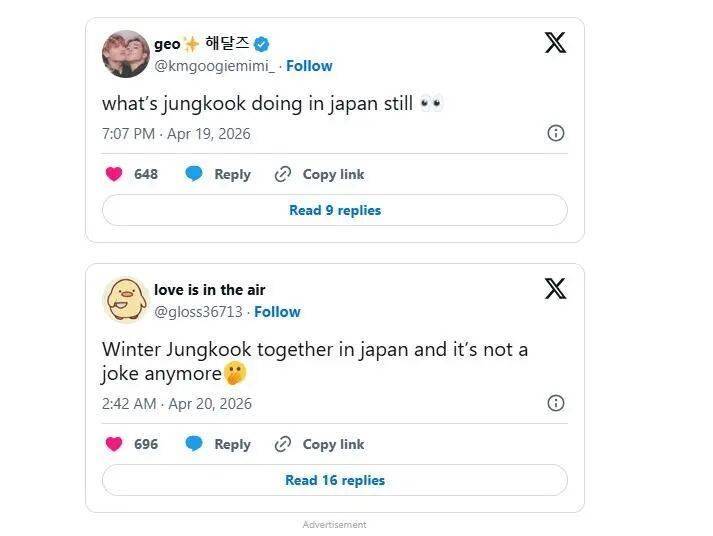Open the 7:07 PM Apr 19 timestamp
Image resolution: width=713 pixels, height=536 pixels.
pos(176,133)
